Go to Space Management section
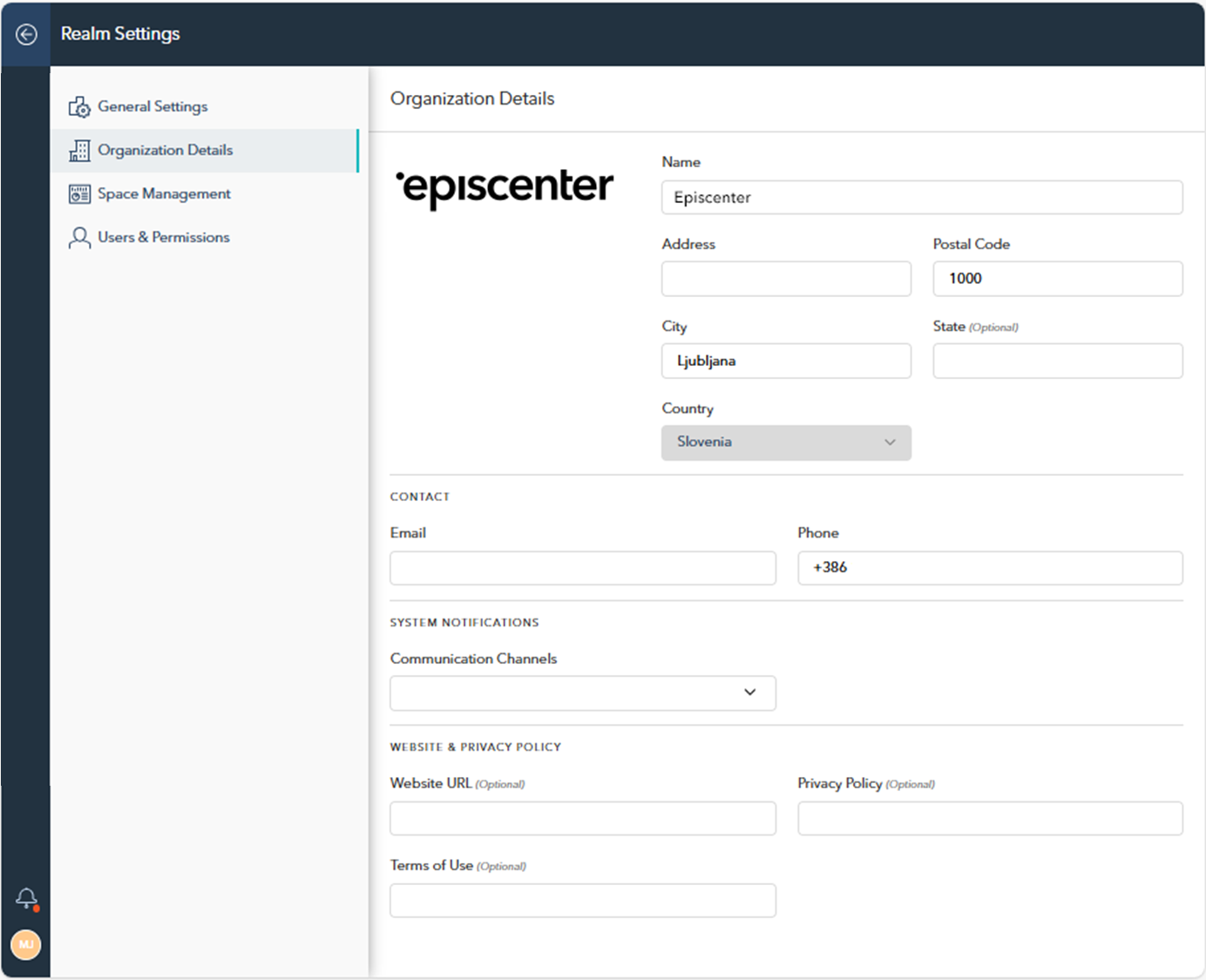The image size is (1206, 980). [205, 194]
